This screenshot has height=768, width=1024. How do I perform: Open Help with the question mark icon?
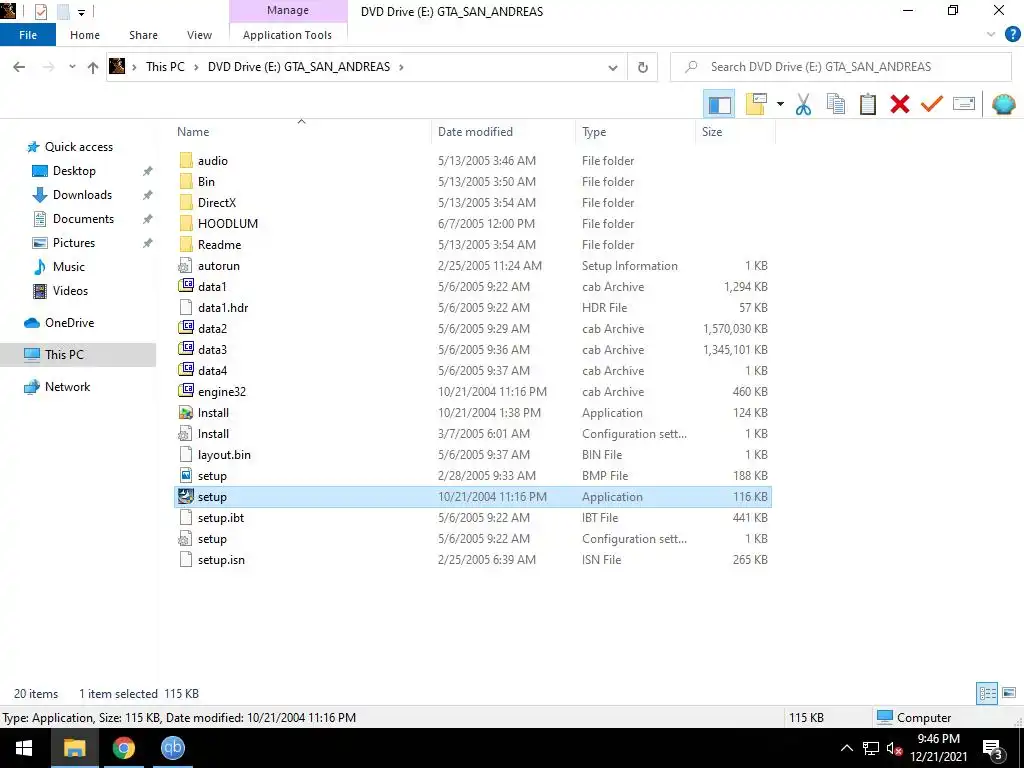1012,35
